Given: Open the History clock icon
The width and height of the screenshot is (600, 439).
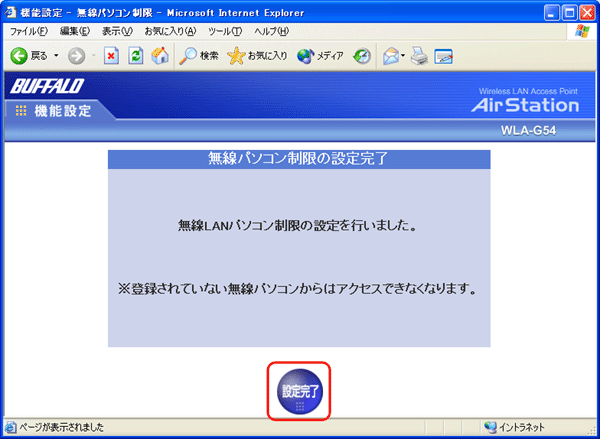Looking at the screenshot, I should (x=362, y=56).
